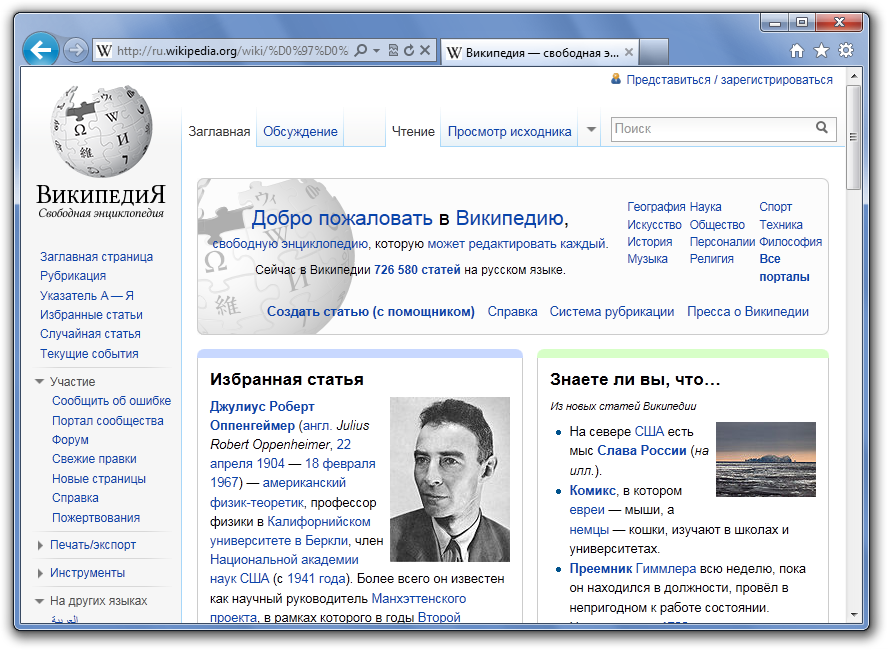Expand the Печать/экспорт sidebar section
This screenshot has height=650, width=888.
point(40,545)
